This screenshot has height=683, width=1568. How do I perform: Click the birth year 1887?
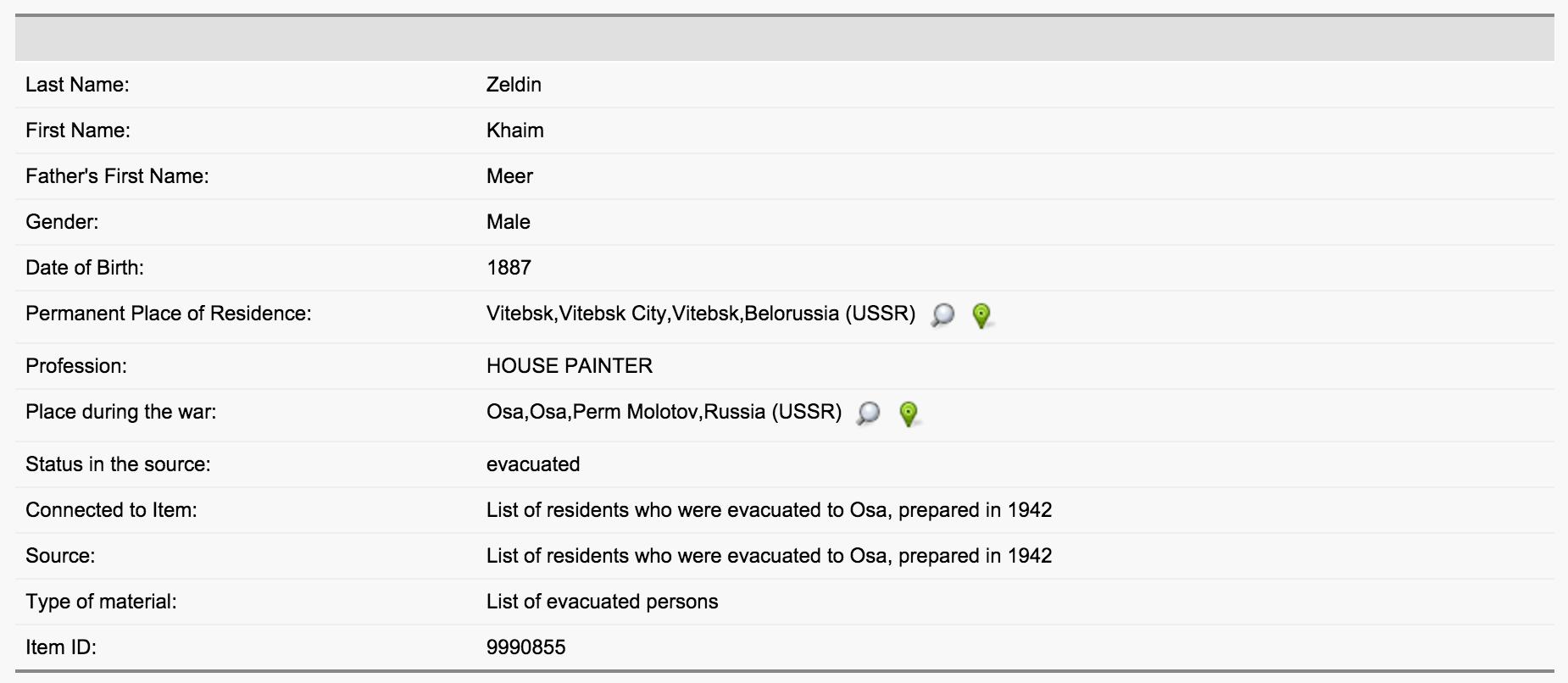coord(509,268)
